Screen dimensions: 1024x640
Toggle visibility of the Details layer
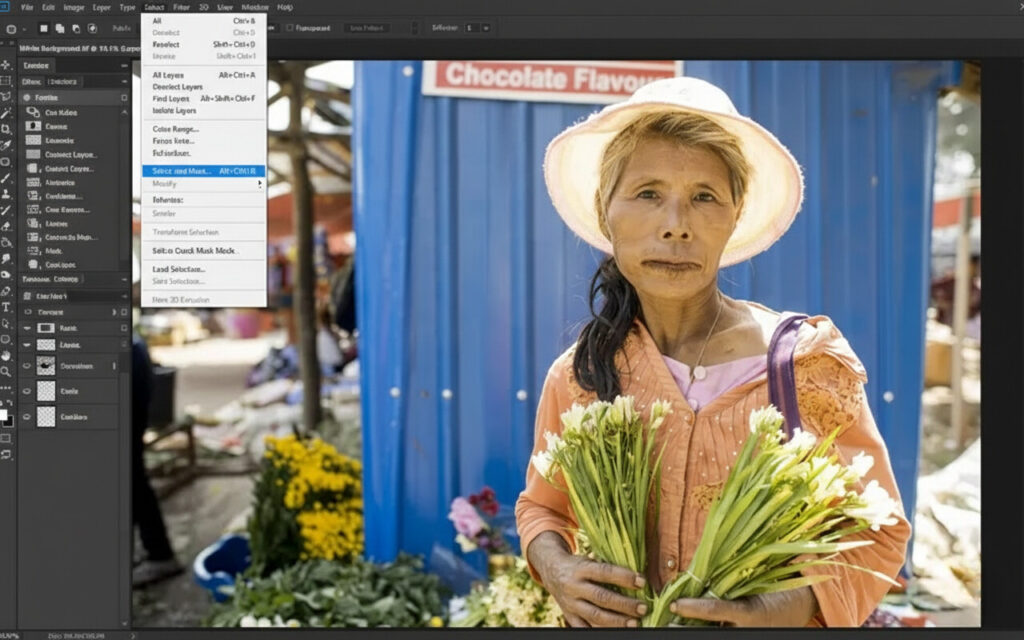[27, 391]
